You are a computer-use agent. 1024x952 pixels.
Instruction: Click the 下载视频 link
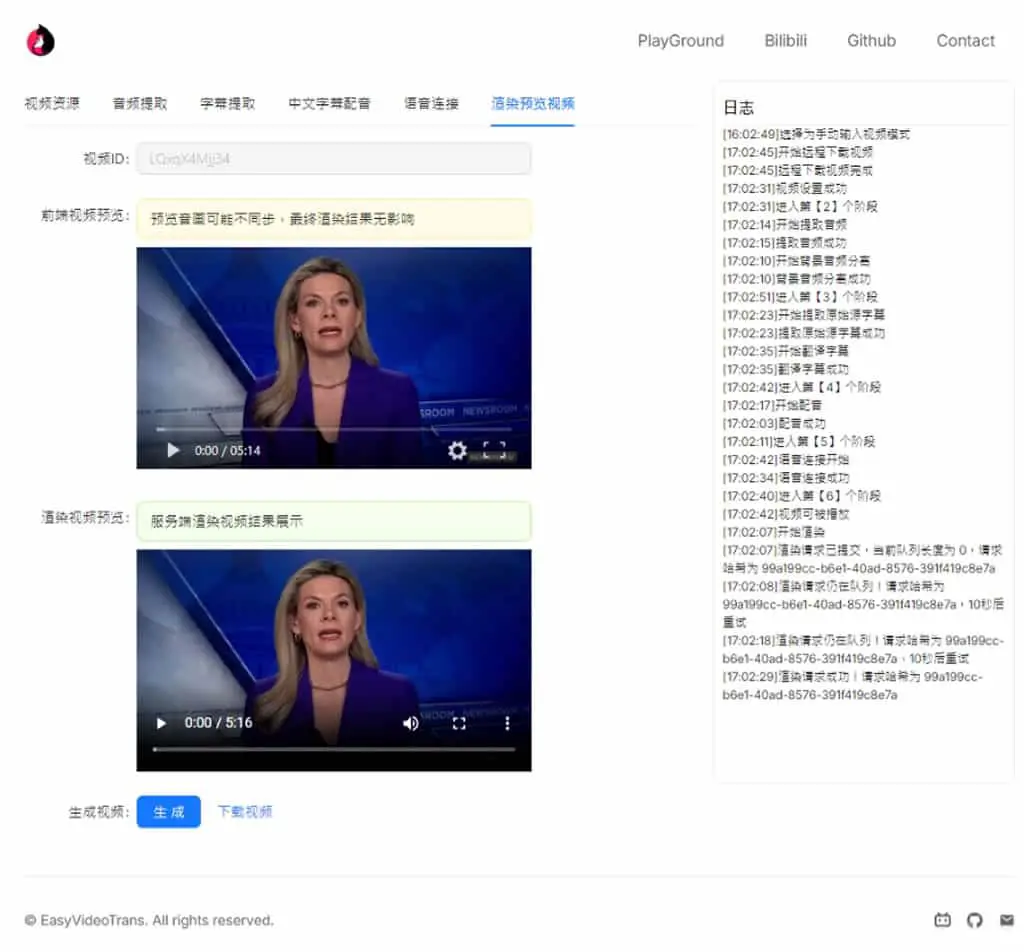click(245, 812)
